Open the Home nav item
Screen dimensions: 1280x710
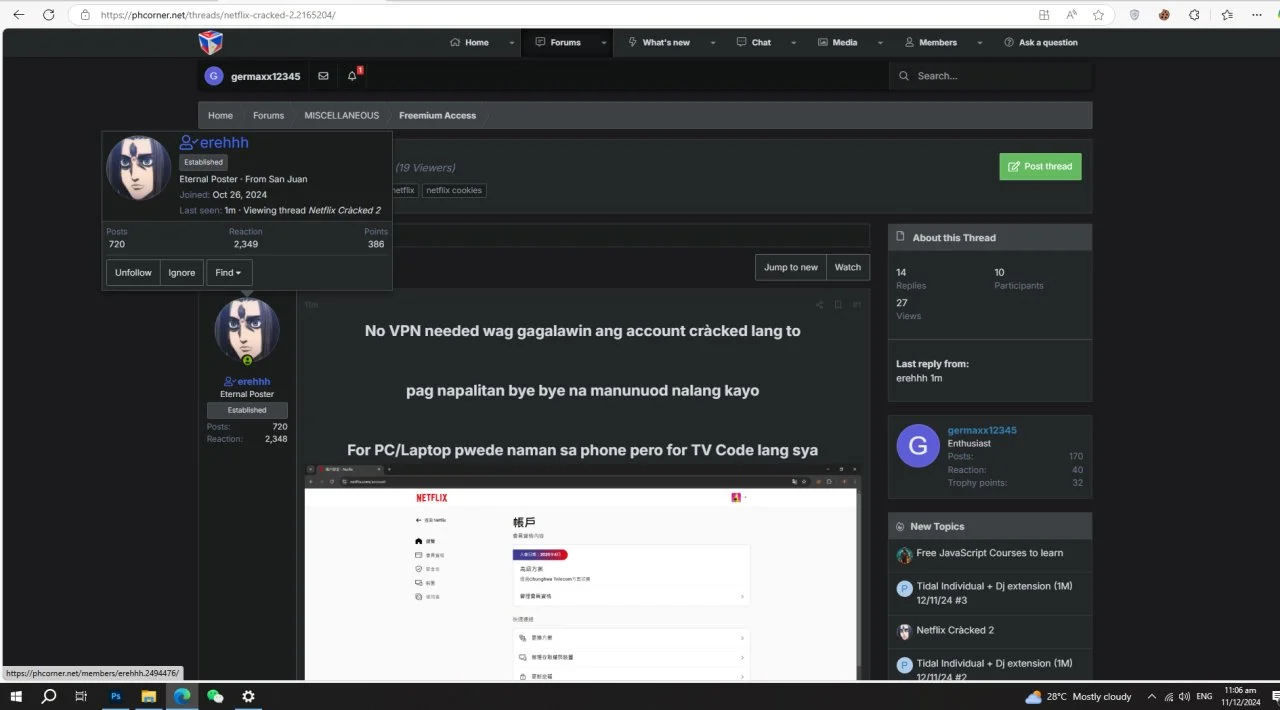coord(469,43)
